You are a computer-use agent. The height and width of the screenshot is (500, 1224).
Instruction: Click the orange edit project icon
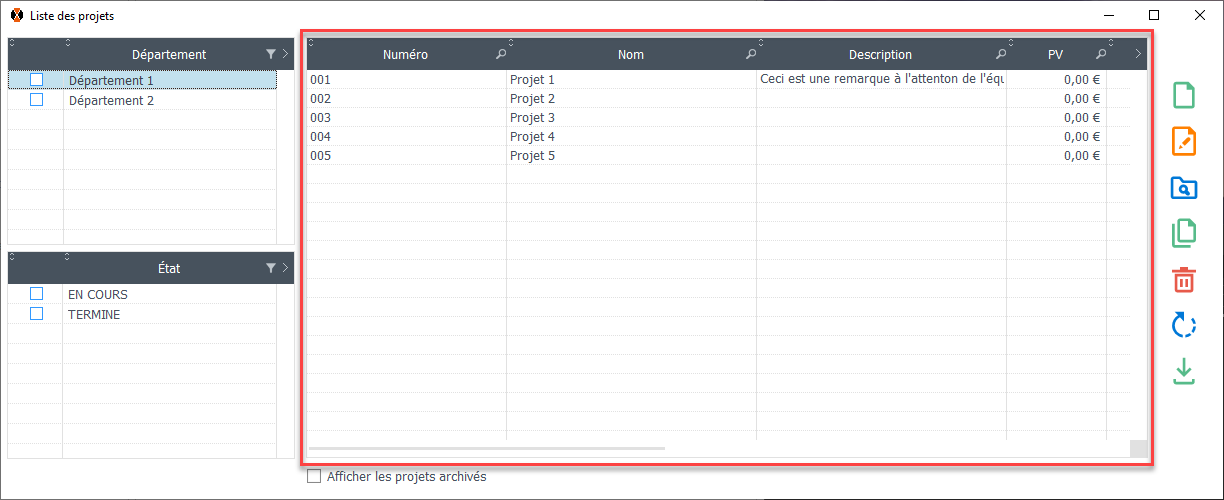(1183, 142)
